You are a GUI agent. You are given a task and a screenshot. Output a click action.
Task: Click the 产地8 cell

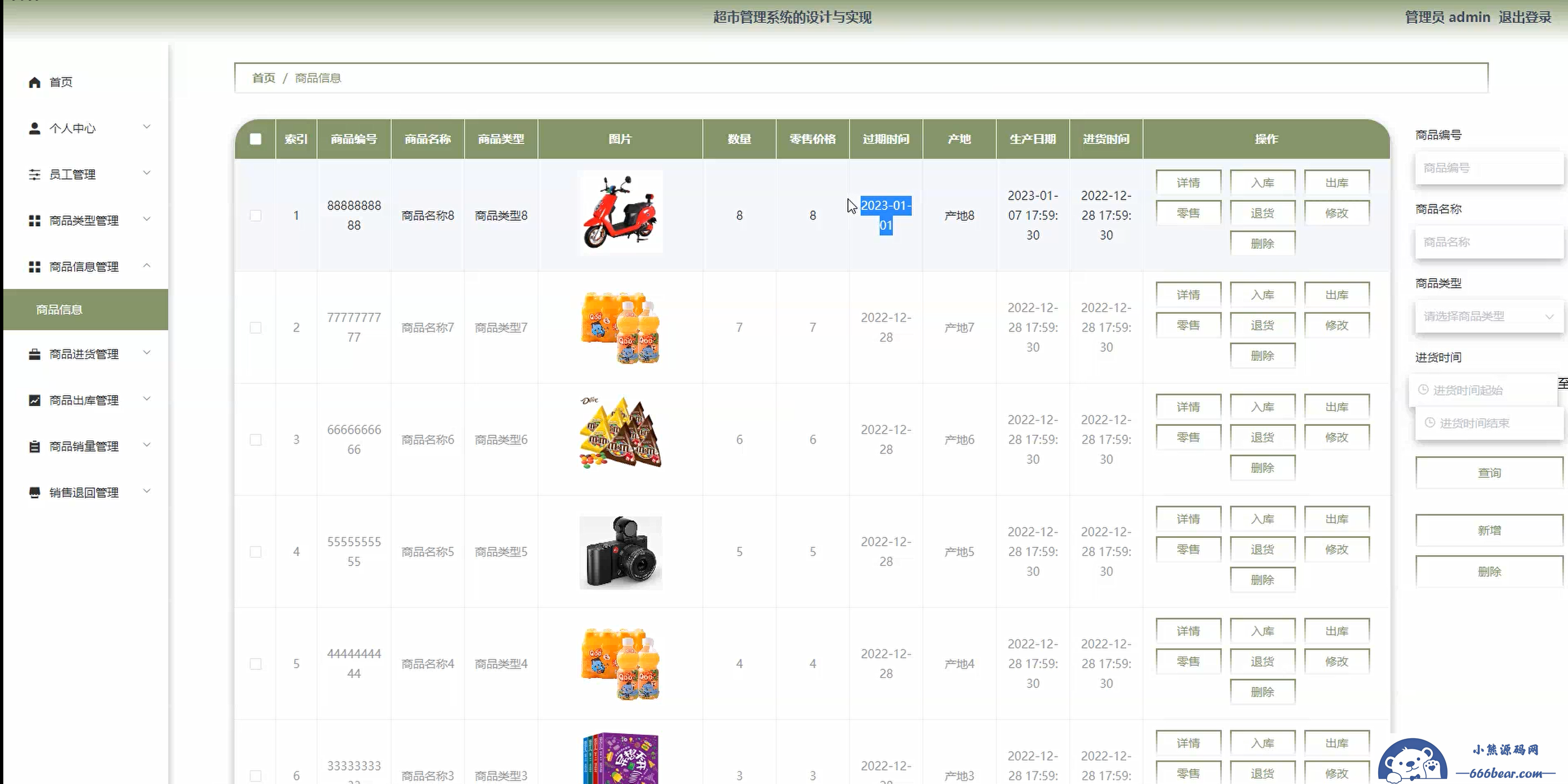pos(959,216)
